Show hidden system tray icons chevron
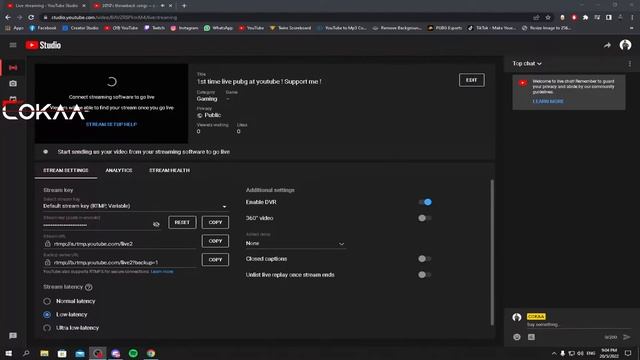The width and height of the screenshot is (640, 360). click(554, 353)
